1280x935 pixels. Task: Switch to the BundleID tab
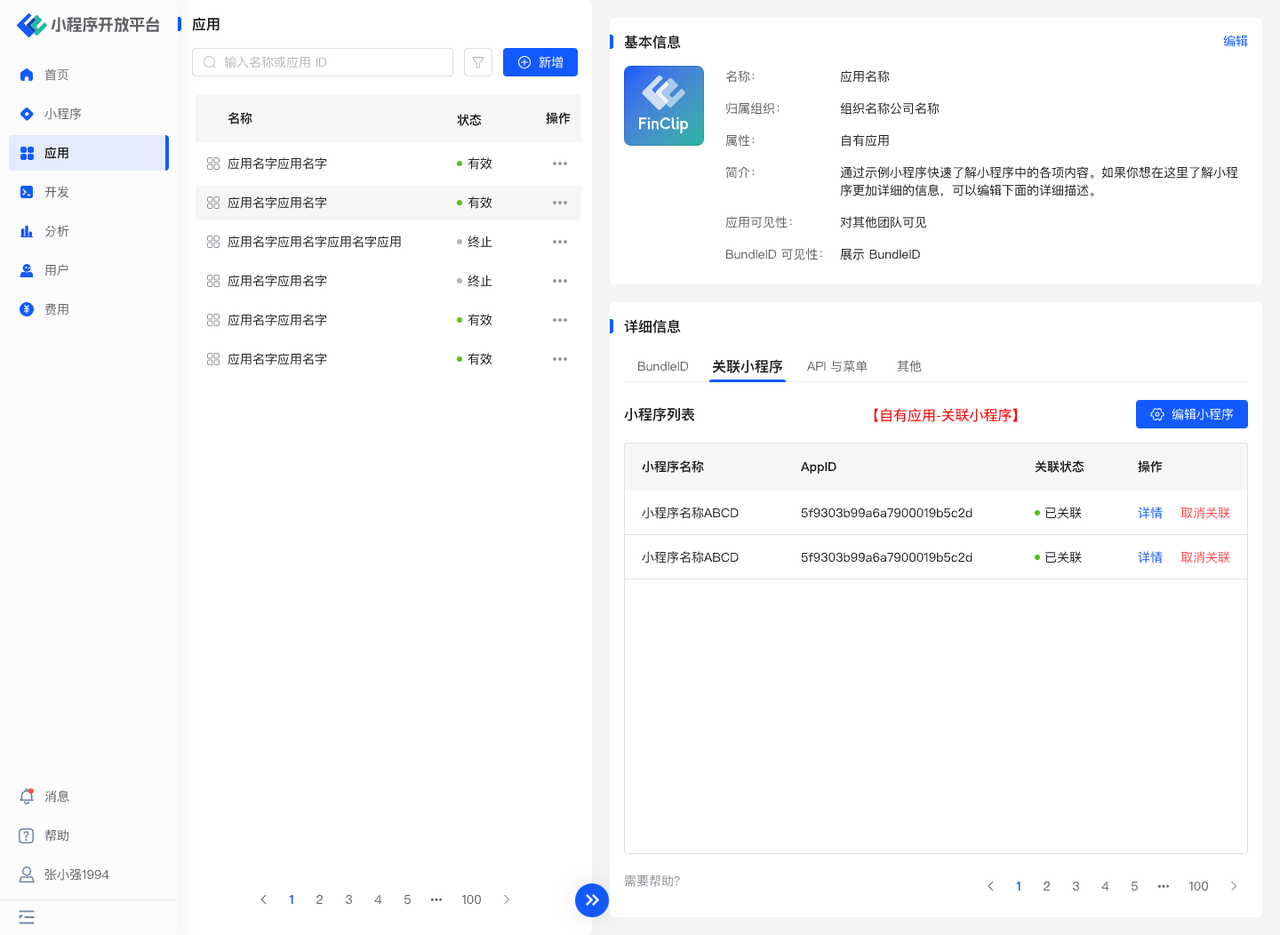(662, 367)
